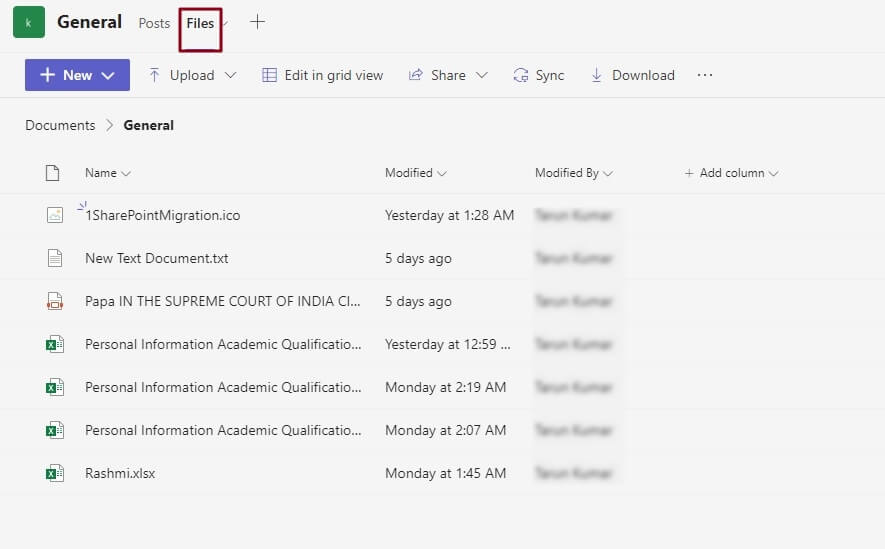Click the New button
This screenshot has height=549, width=885.
(77, 75)
